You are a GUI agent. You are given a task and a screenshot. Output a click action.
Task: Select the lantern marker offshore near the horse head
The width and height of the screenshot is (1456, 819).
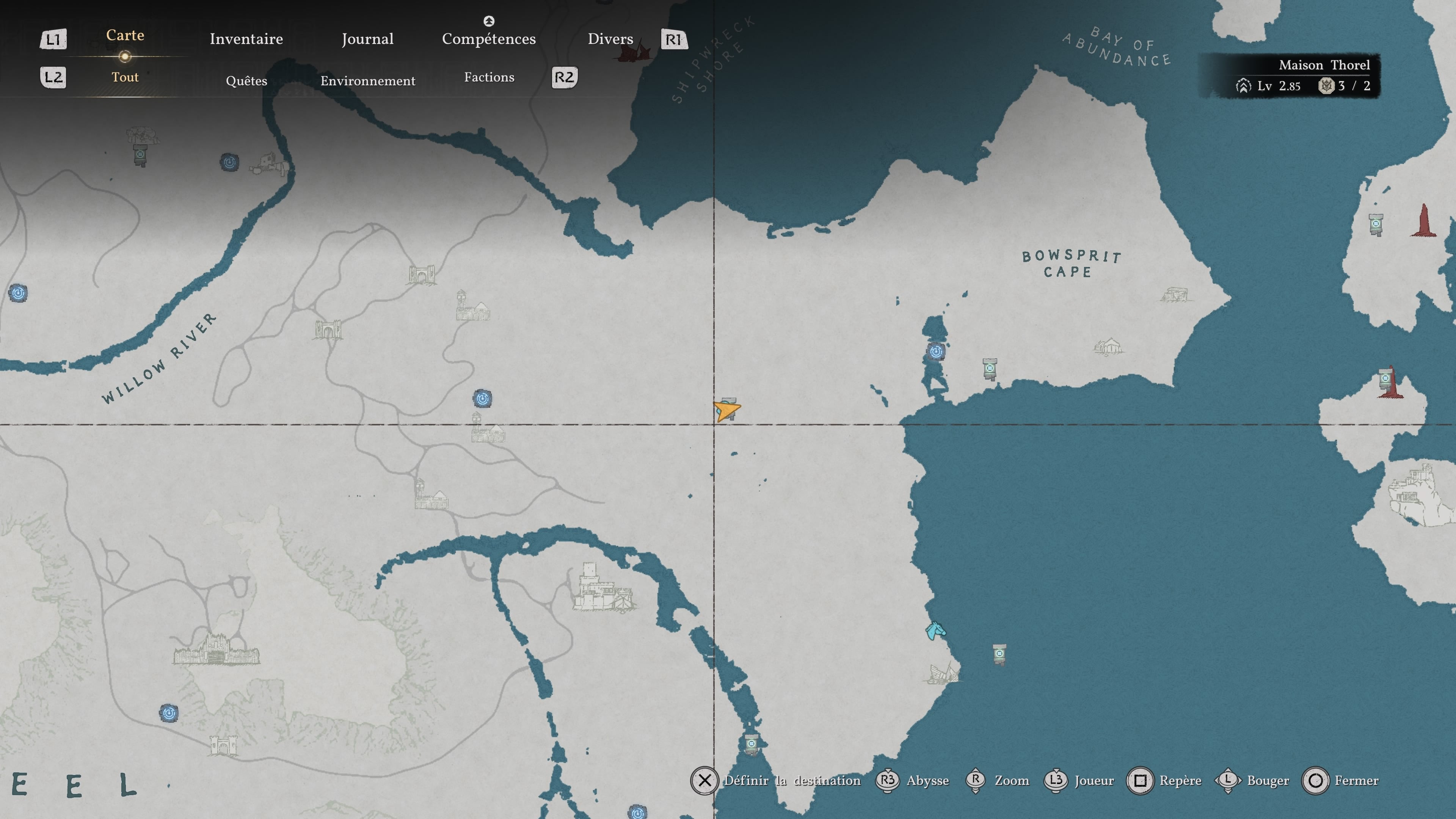click(x=999, y=654)
